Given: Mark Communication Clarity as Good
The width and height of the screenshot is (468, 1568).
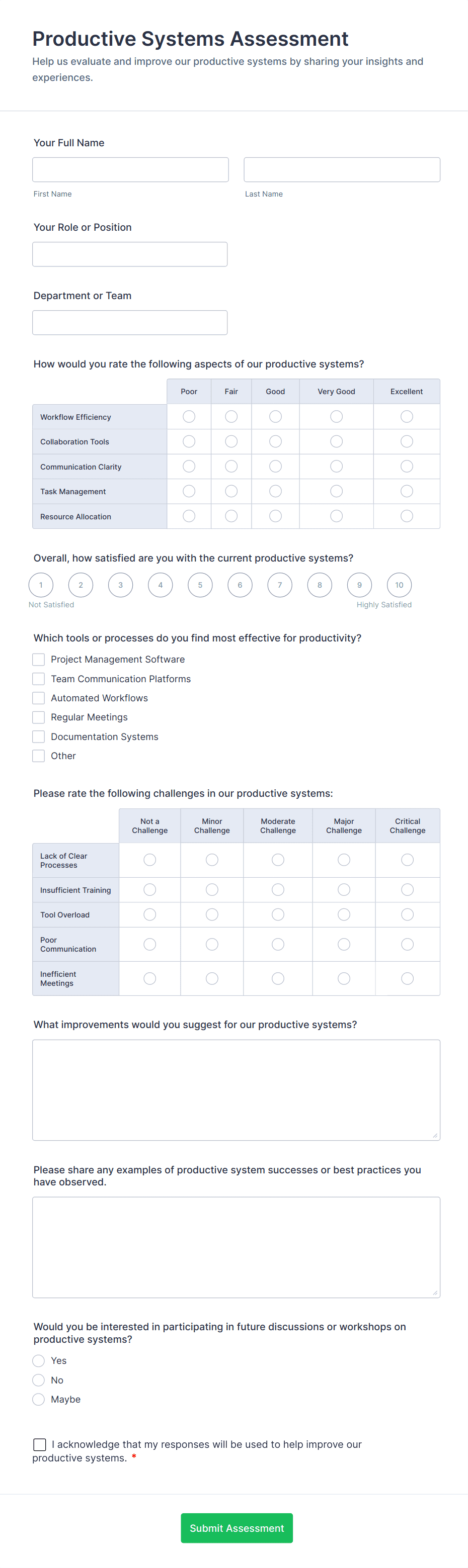Looking at the screenshot, I should click(x=275, y=466).
